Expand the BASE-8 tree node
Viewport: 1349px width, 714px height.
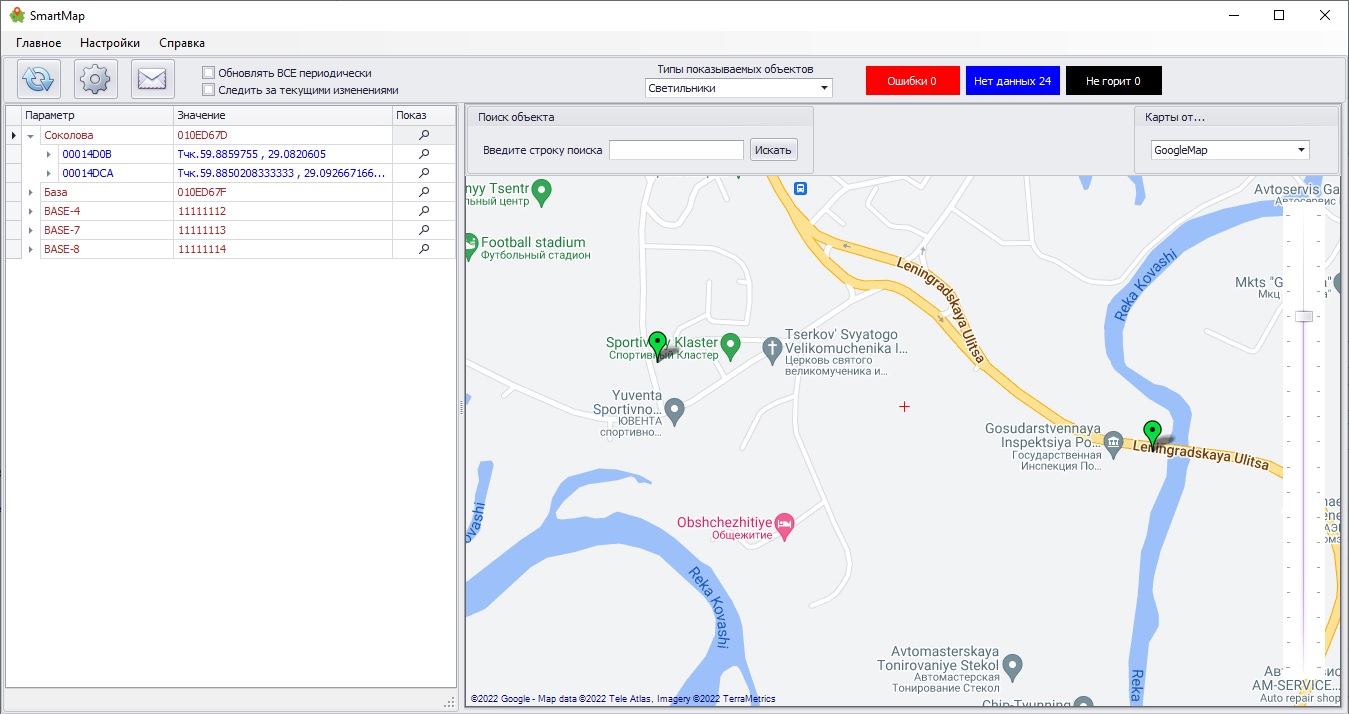(30, 249)
